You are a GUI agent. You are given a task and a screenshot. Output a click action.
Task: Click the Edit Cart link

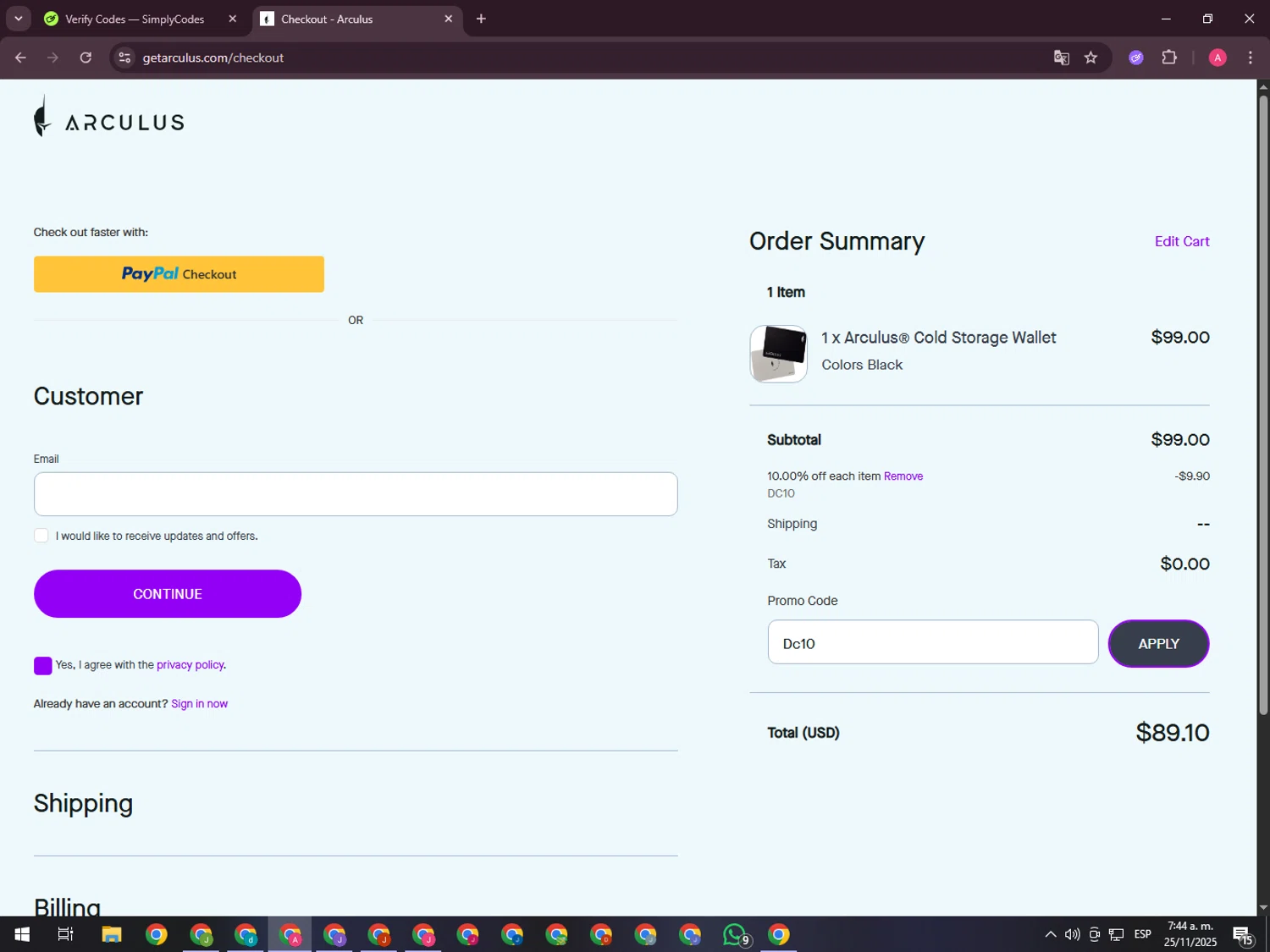1182,241
